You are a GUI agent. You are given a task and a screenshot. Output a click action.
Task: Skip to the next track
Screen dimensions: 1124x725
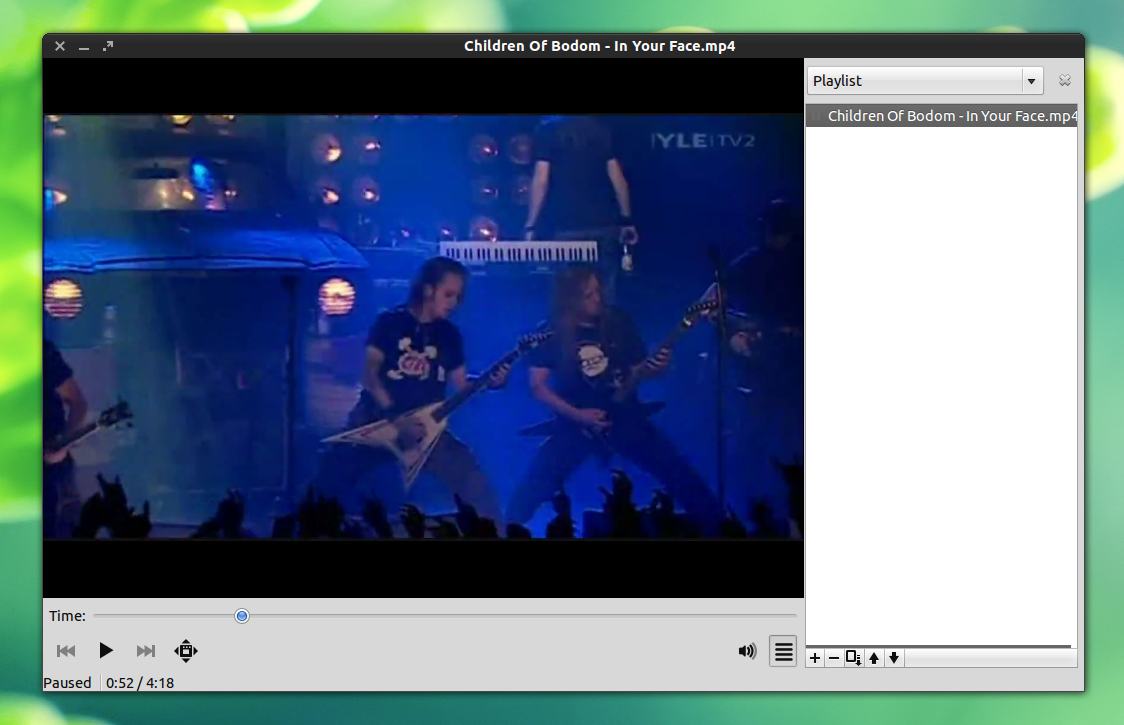click(x=146, y=650)
